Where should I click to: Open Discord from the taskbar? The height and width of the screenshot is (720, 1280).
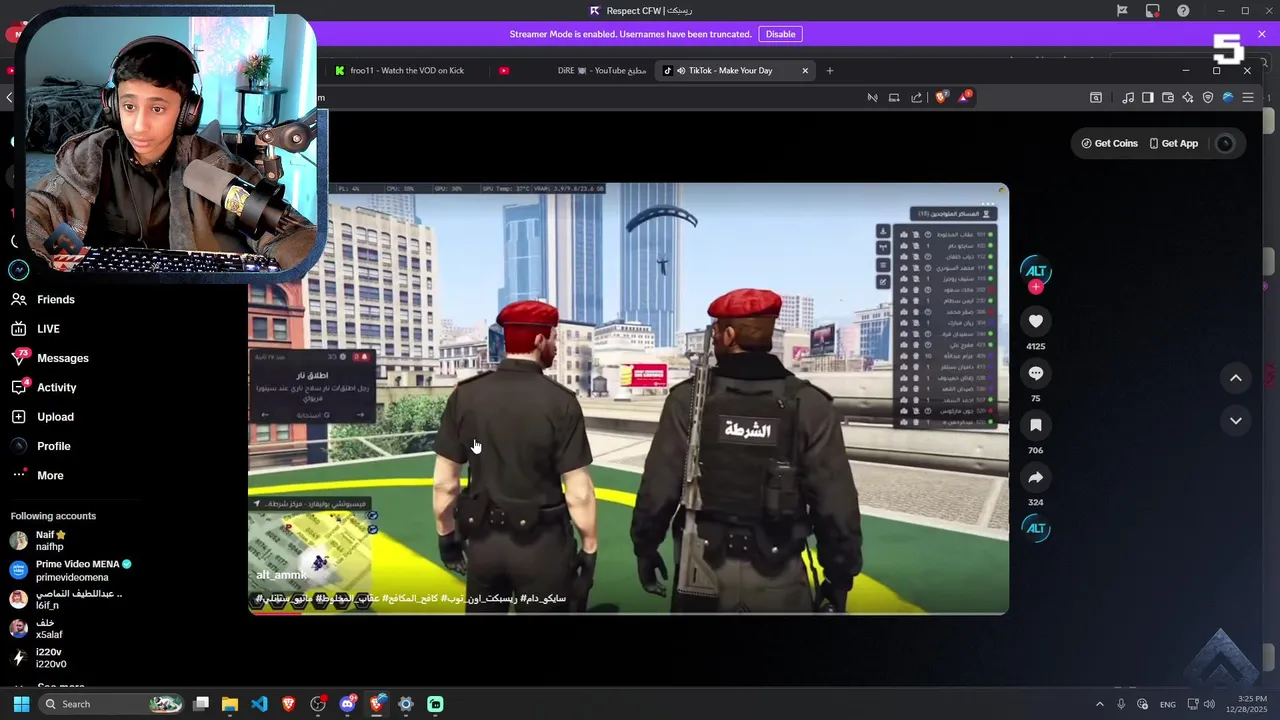point(347,704)
